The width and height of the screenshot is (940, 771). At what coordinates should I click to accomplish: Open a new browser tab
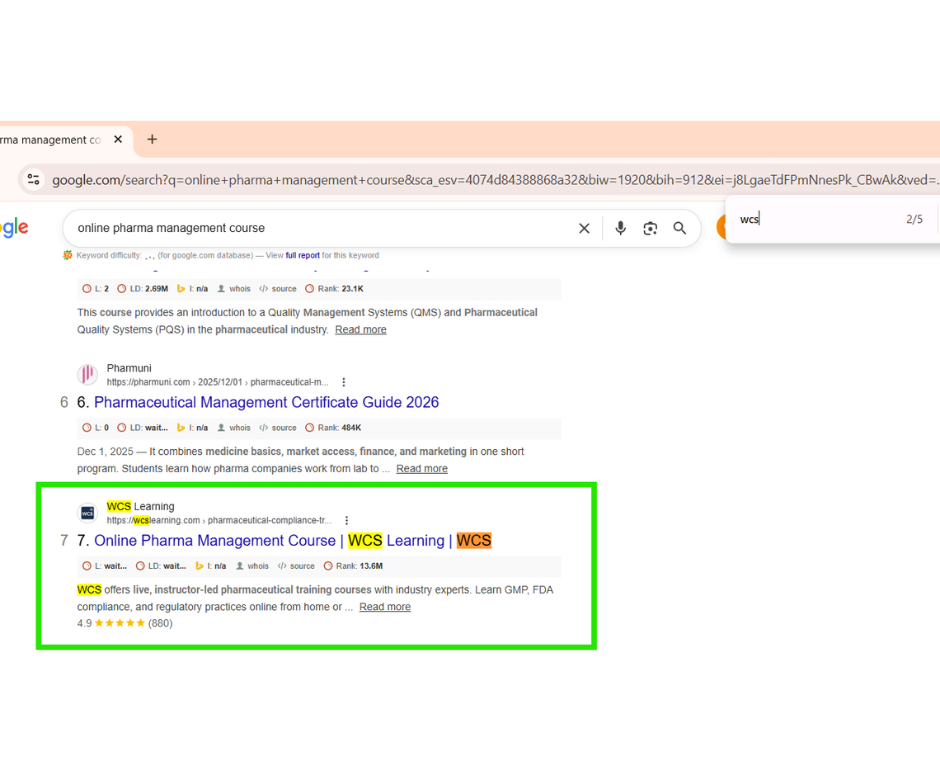click(152, 139)
